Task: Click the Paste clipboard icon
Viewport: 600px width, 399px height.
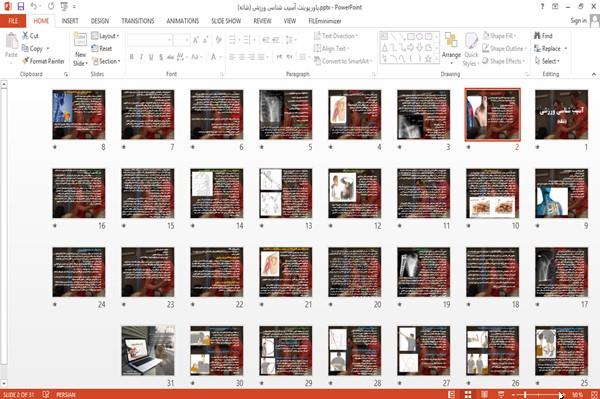Action: click(11, 41)
